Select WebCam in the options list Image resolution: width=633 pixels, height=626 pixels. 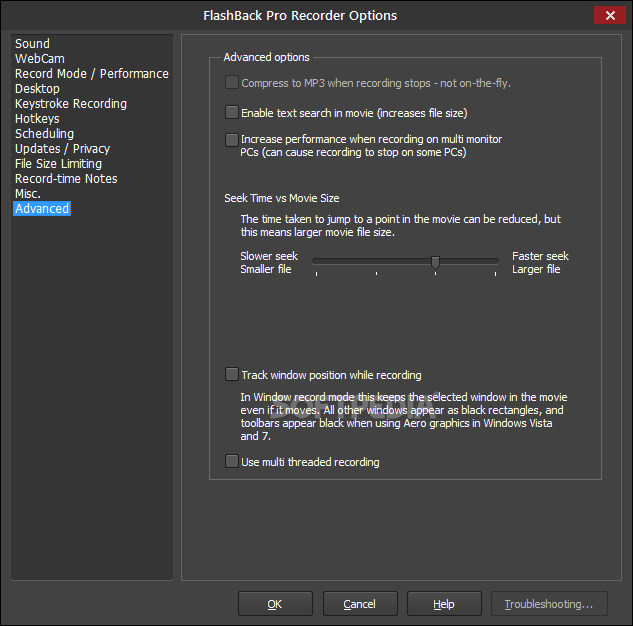tap(40, 59)
